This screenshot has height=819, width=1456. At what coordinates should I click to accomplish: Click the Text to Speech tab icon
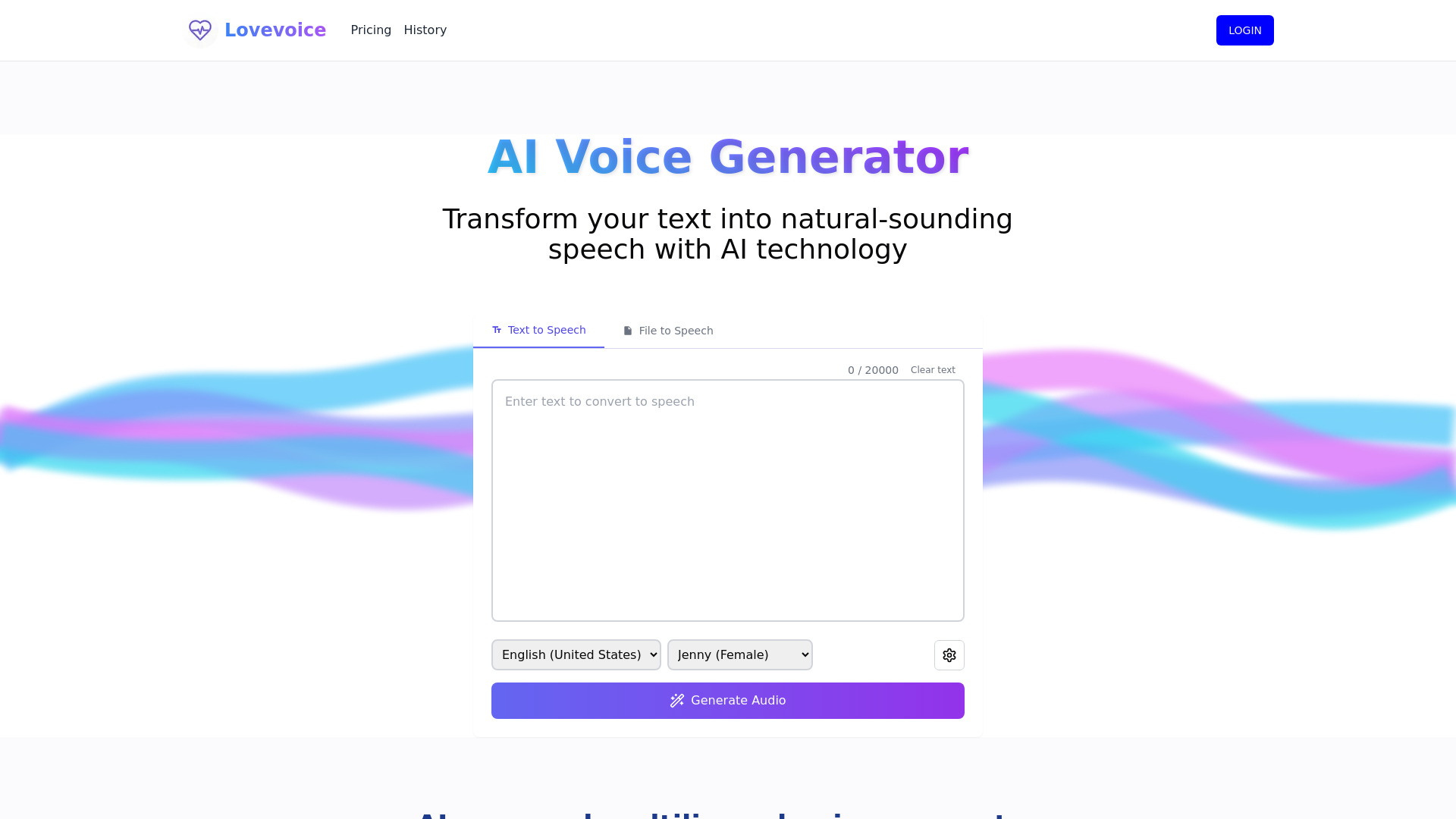point(496,330)
